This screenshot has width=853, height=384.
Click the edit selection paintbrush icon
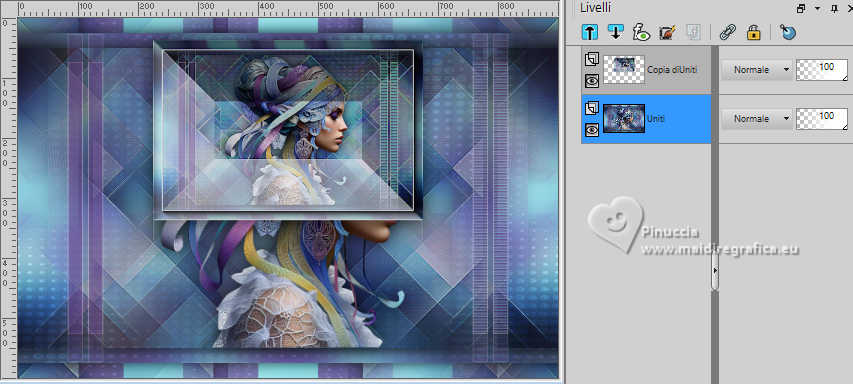[x=667, y=32]
